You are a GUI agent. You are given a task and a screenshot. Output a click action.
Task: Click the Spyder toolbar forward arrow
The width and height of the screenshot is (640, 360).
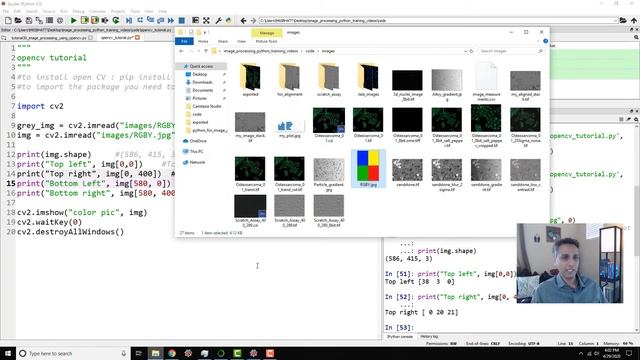[253, 20]
